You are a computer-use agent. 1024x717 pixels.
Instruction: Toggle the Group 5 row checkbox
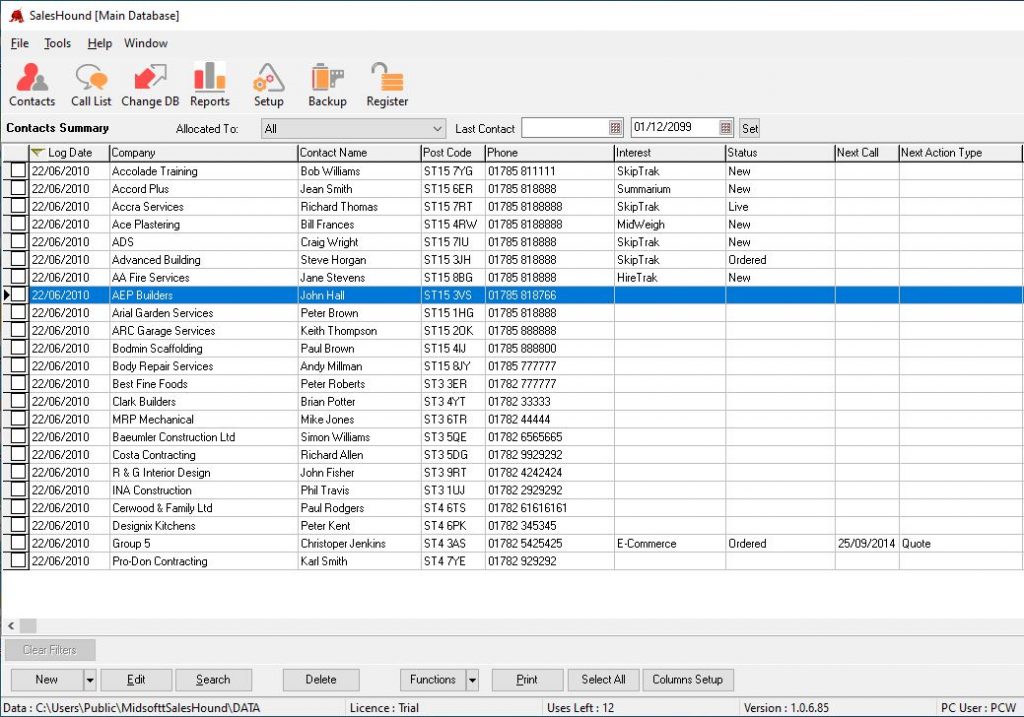(x=18, y=543)
